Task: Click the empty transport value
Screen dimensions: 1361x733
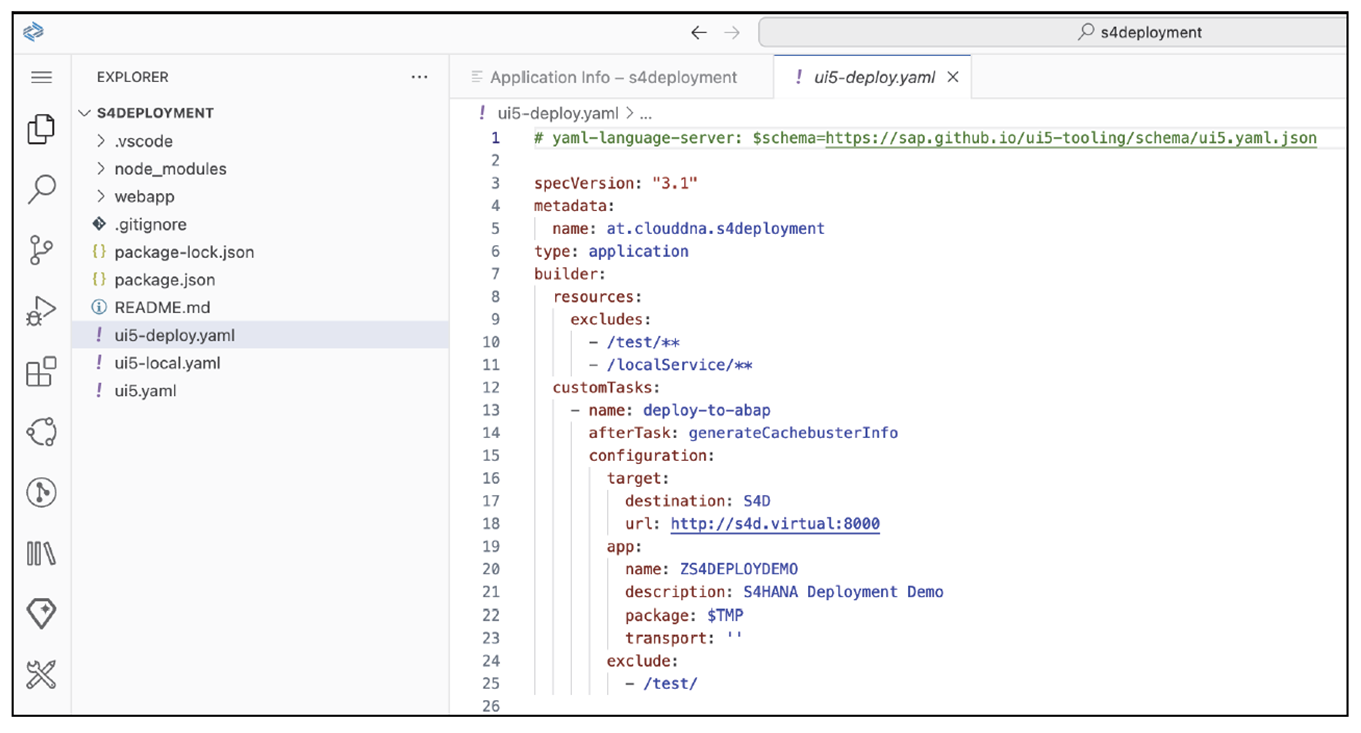Action: [734, 638]
